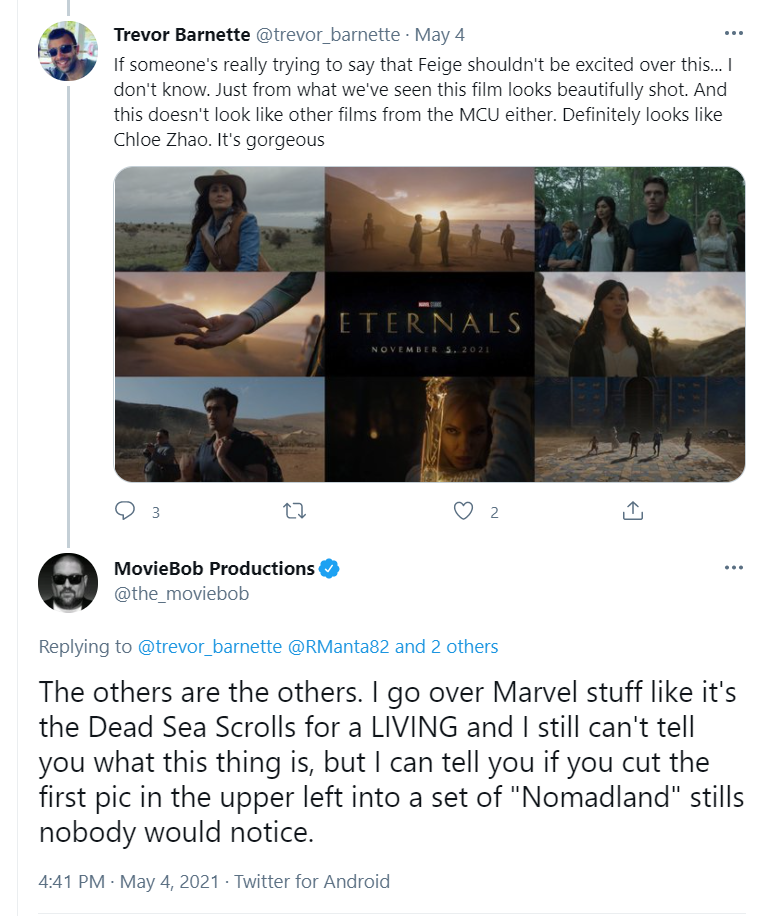The height and width of the screenshot is (916, 765).
Task: Open the Trevor Barnette display name
Action: click(182, 34)
